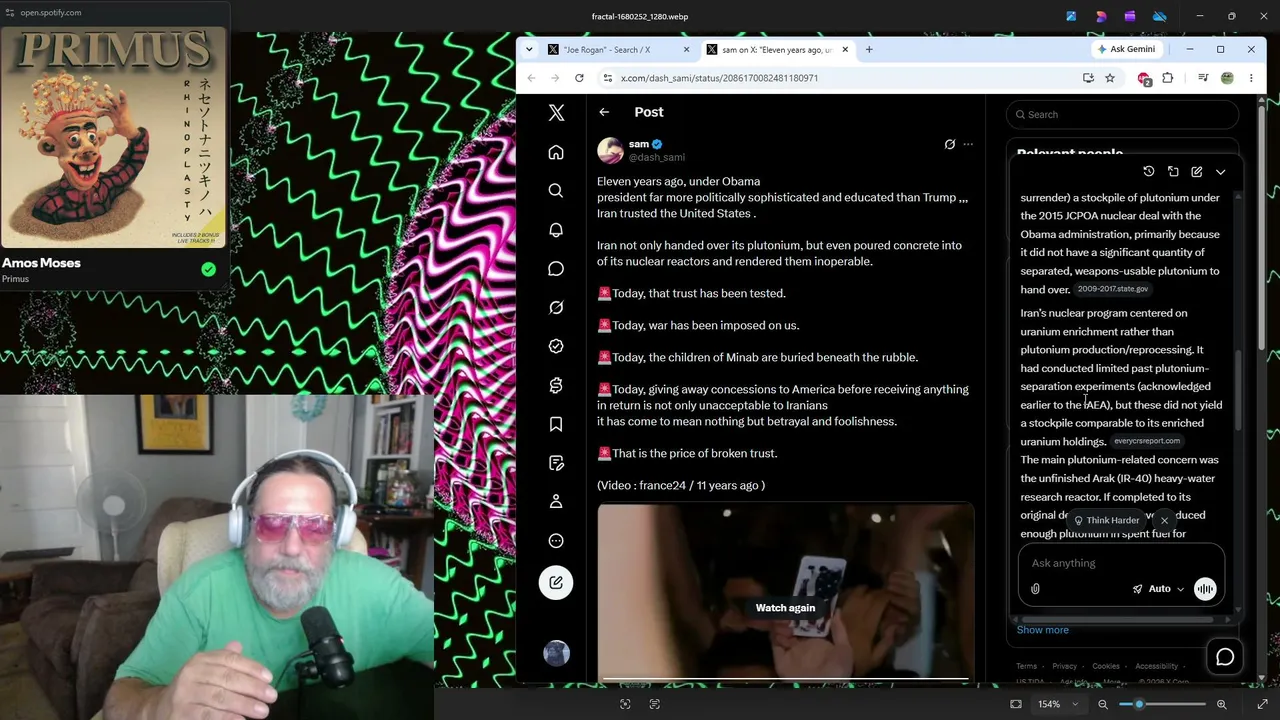Open the Terms footer link
This screenshot has width=1280, height=720.
pyautogui.click(x=1027, y=666)
